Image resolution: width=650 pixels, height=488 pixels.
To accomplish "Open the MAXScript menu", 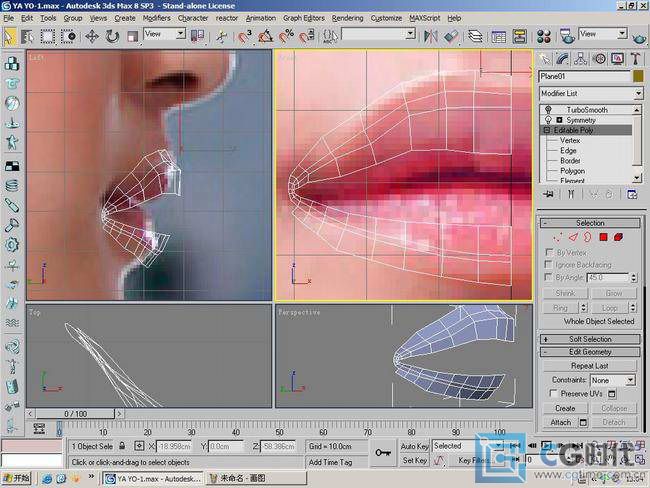I will point(424,18).
